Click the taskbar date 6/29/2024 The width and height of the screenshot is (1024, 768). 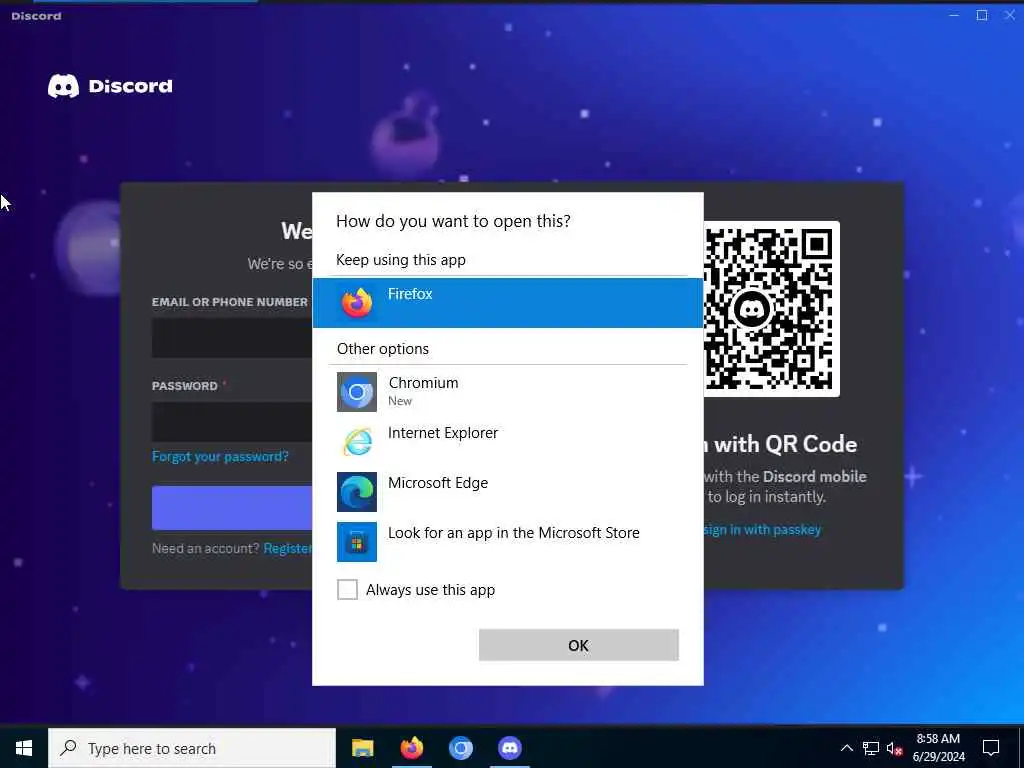click(938, 757)
